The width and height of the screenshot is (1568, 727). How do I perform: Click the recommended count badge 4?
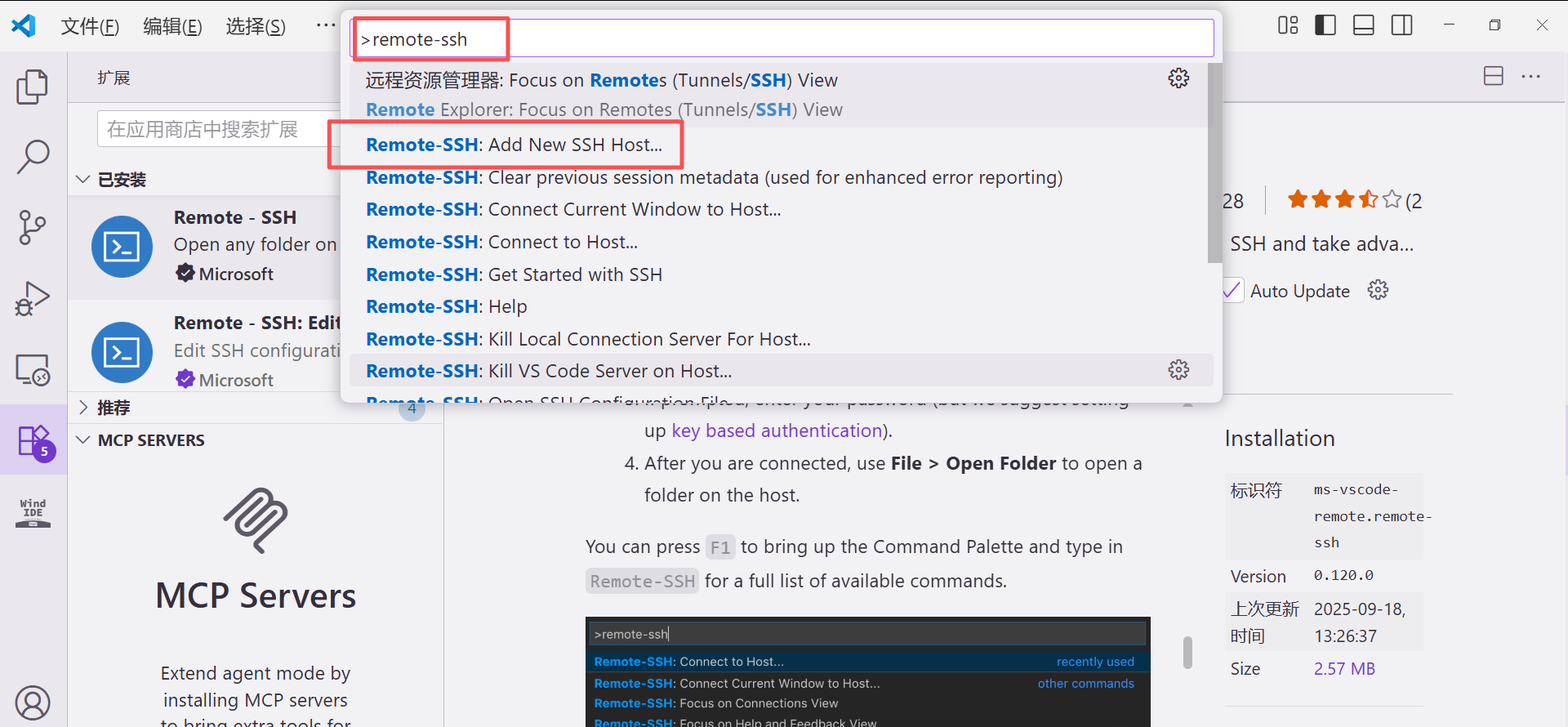[x=412, y=409]
